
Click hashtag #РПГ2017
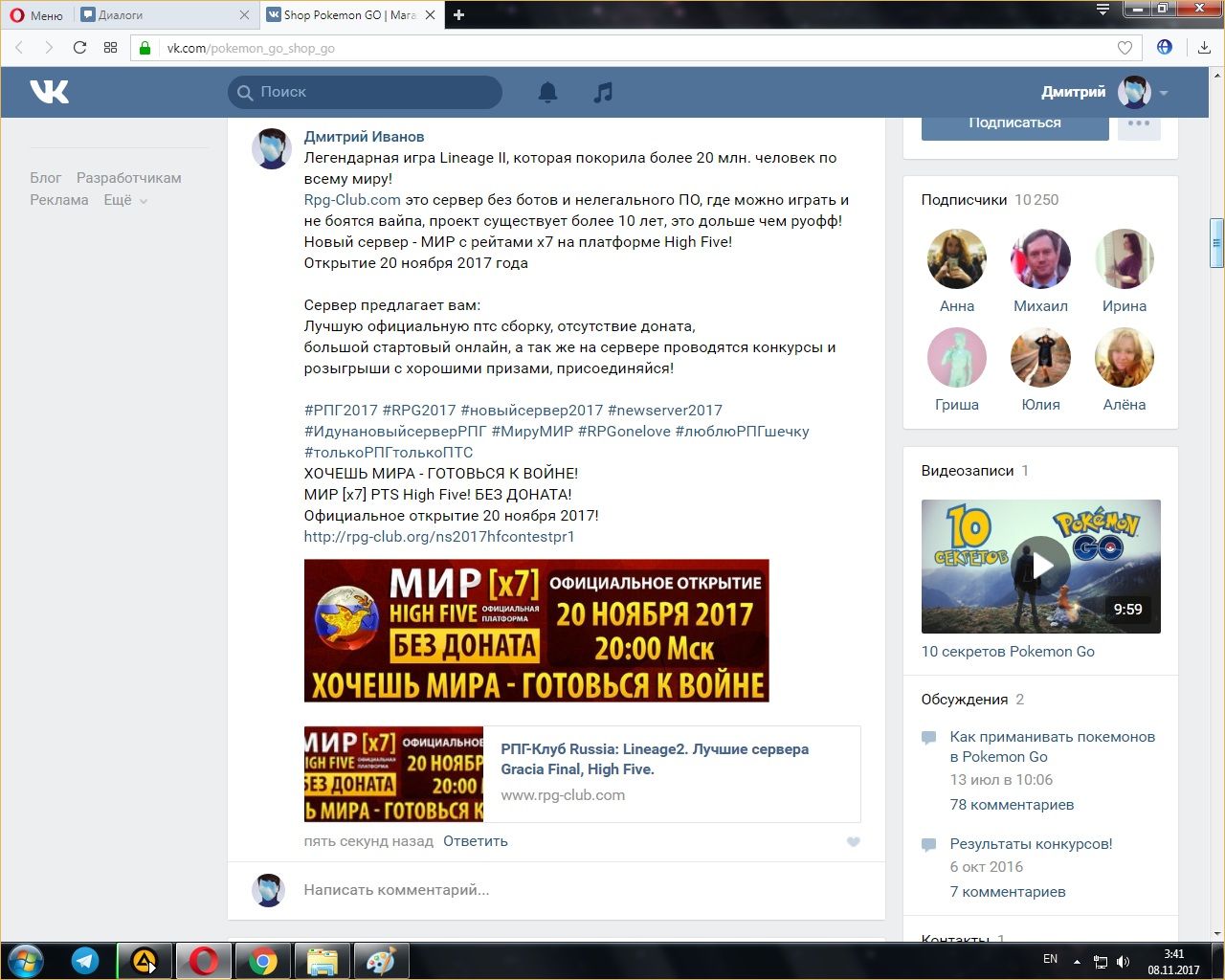pyautogui.click(x=341, y=411)
